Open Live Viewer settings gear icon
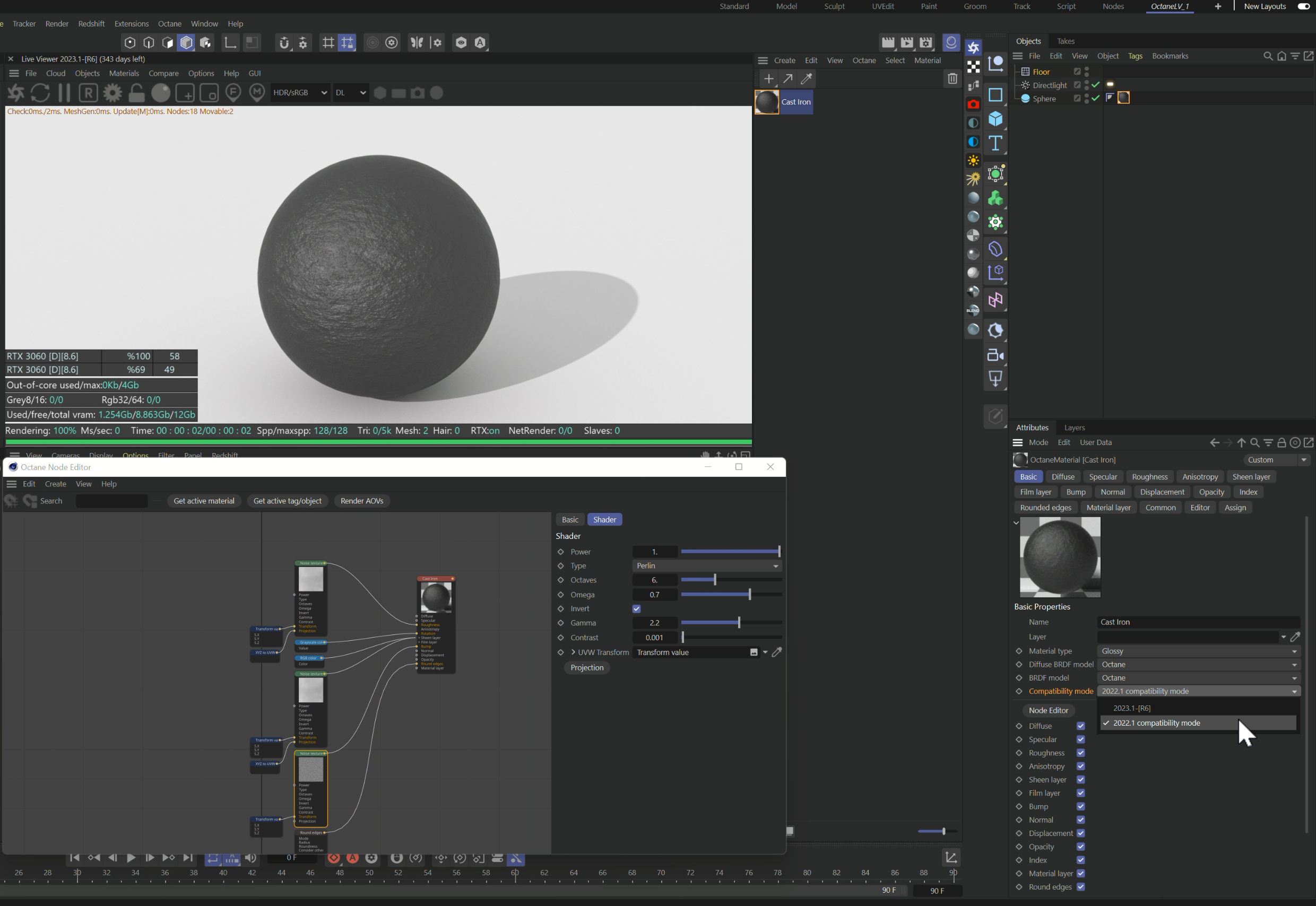Viewport: 1316px width, 906px height. point(112,92)
